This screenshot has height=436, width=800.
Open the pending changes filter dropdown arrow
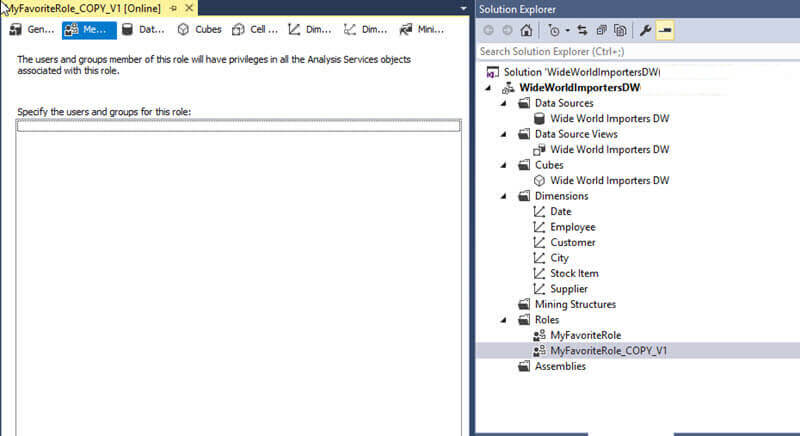[x=567, y=31]
